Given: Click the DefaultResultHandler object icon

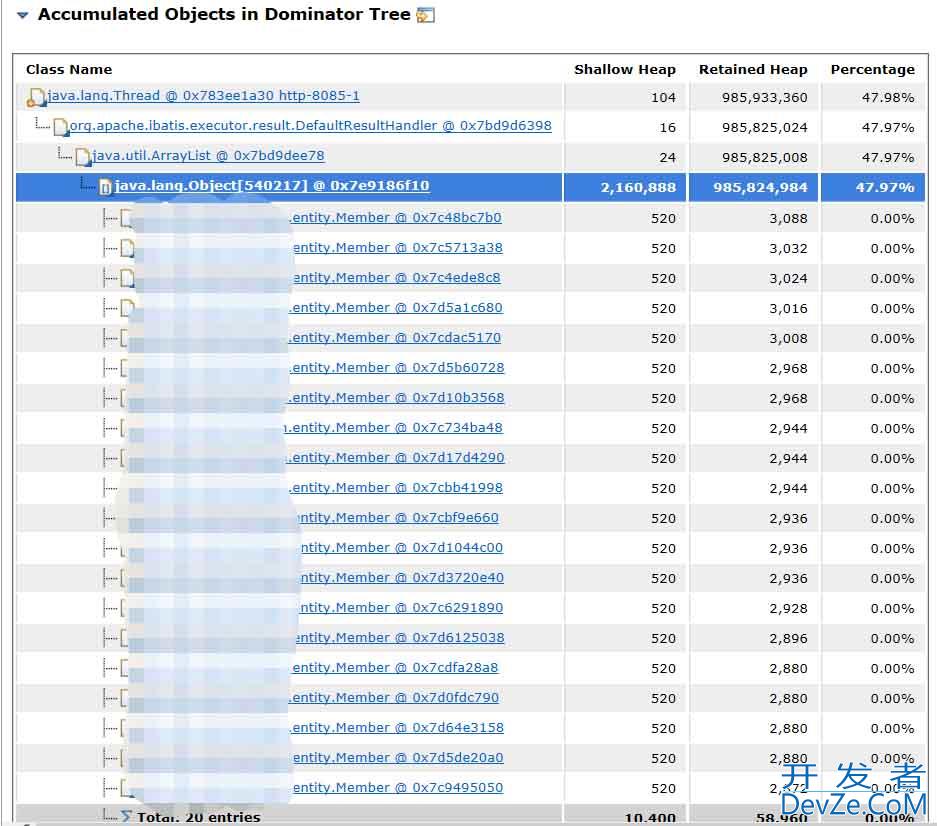Looking at the screenshot, I should (x=60, y=127).
